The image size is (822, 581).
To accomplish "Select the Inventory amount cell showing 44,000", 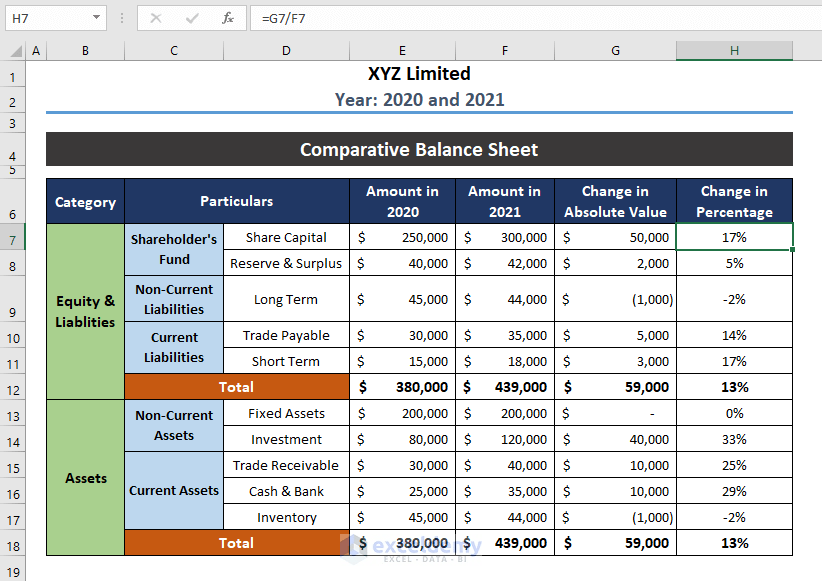I will pyautogui.click(x=504, y=517).
